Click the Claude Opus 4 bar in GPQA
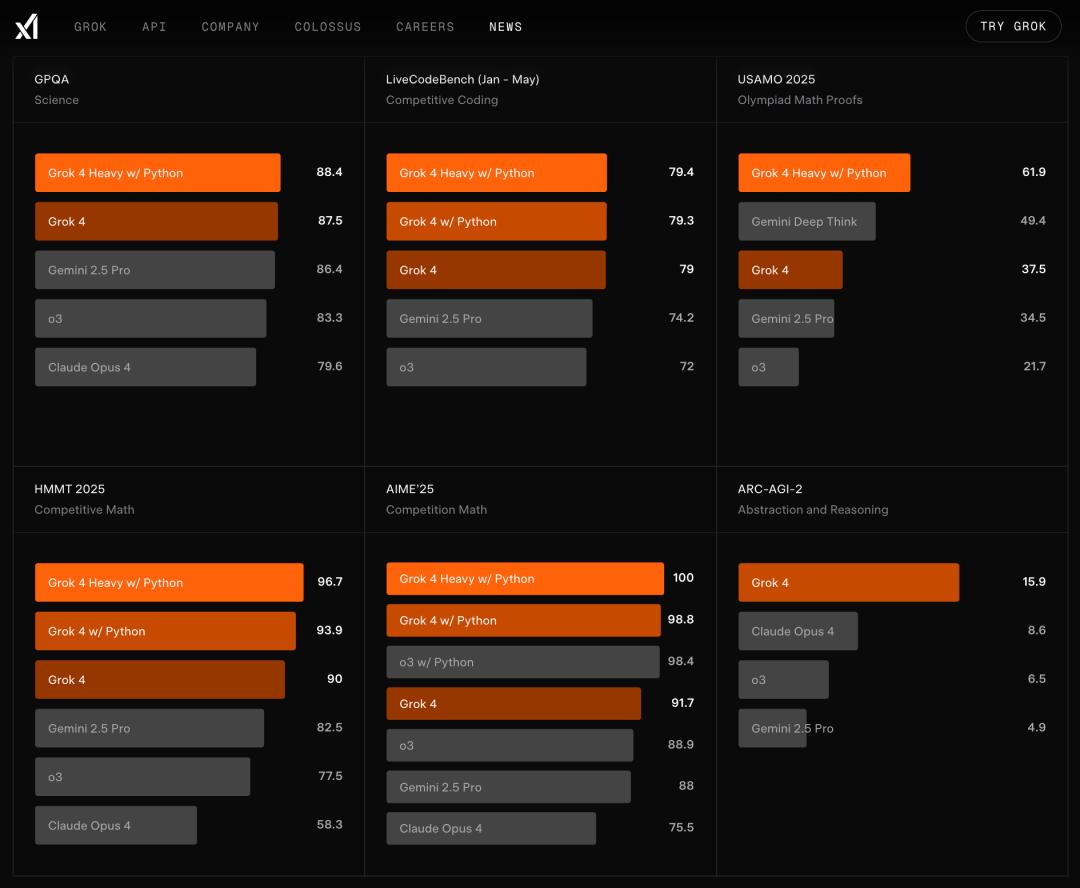The height and width of the screenshot is (888, 1080). coord(145,367)
